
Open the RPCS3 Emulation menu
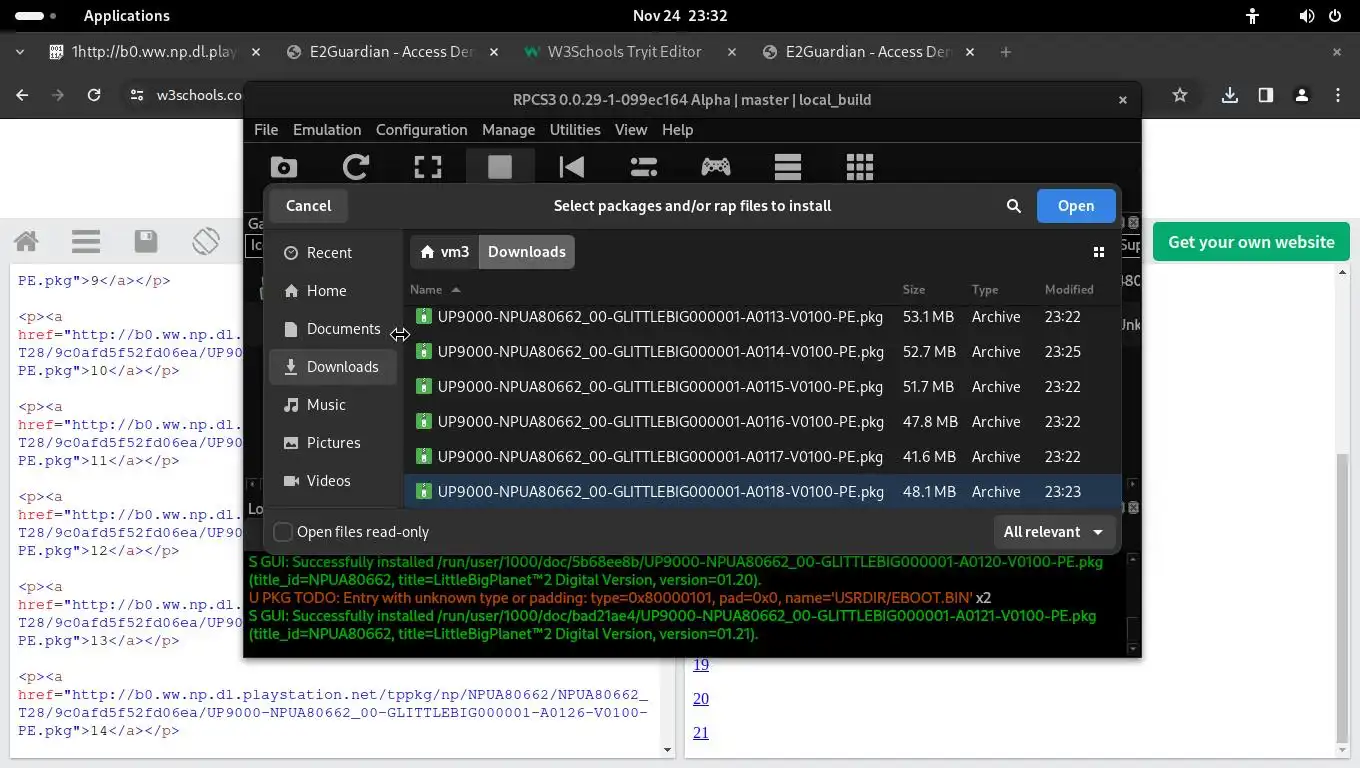327,130
